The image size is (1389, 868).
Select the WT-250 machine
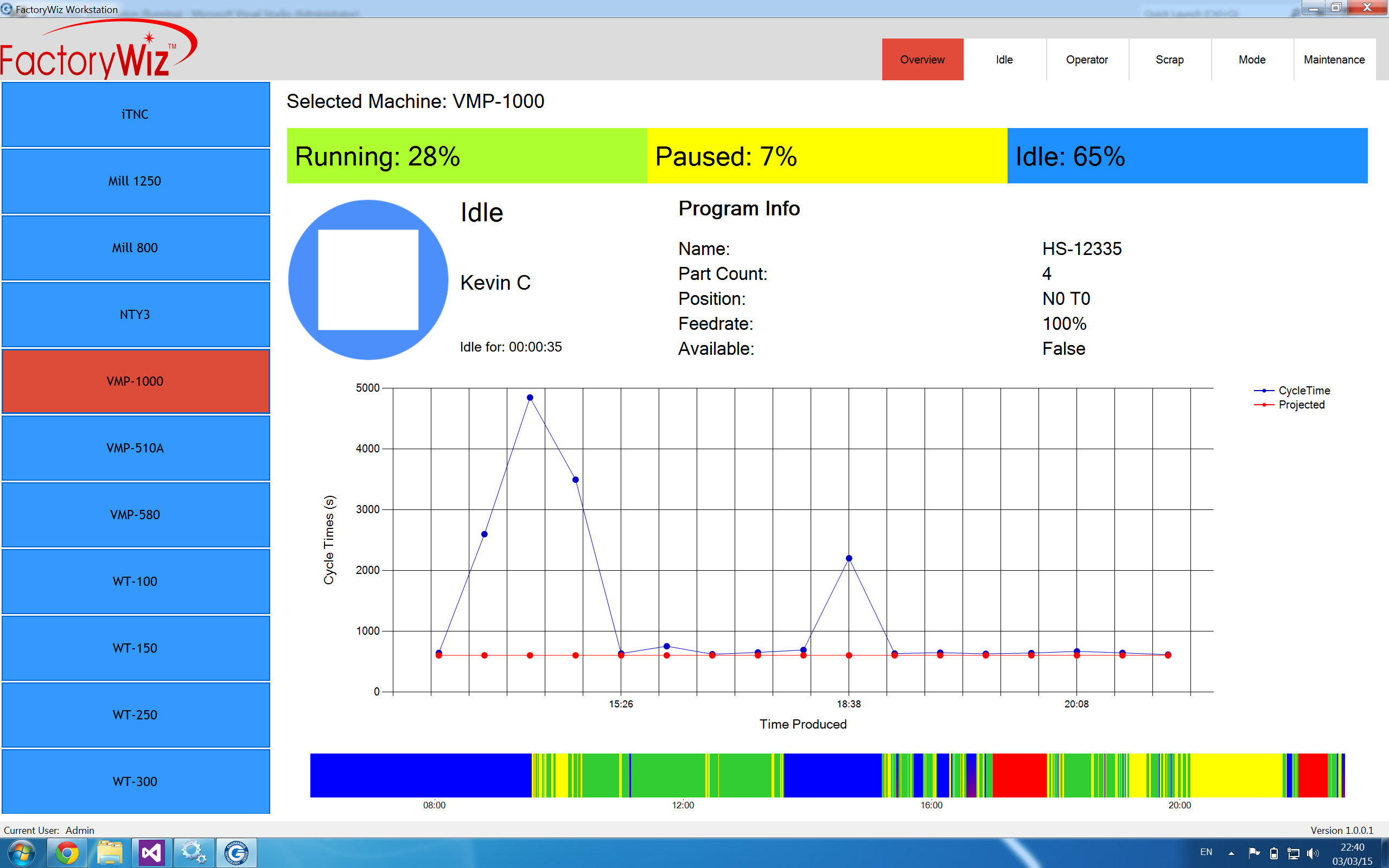click(x=136, y=714)
